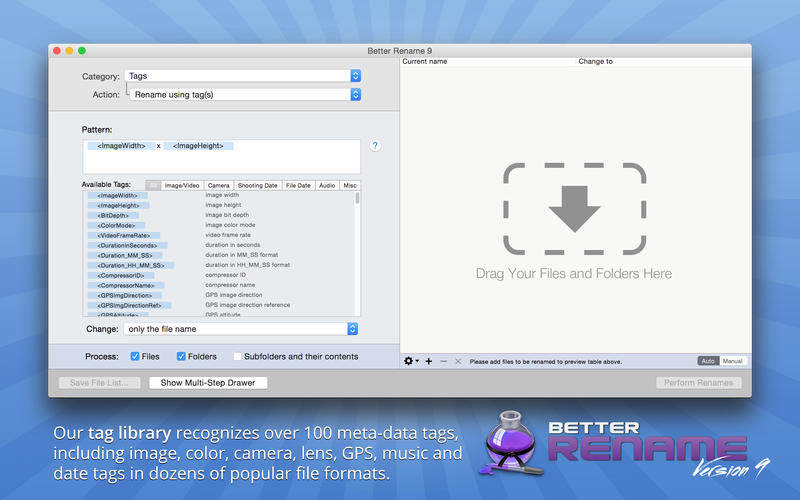
Task: Click the 'compressor name' description
Action: click(x=230, y=285)
